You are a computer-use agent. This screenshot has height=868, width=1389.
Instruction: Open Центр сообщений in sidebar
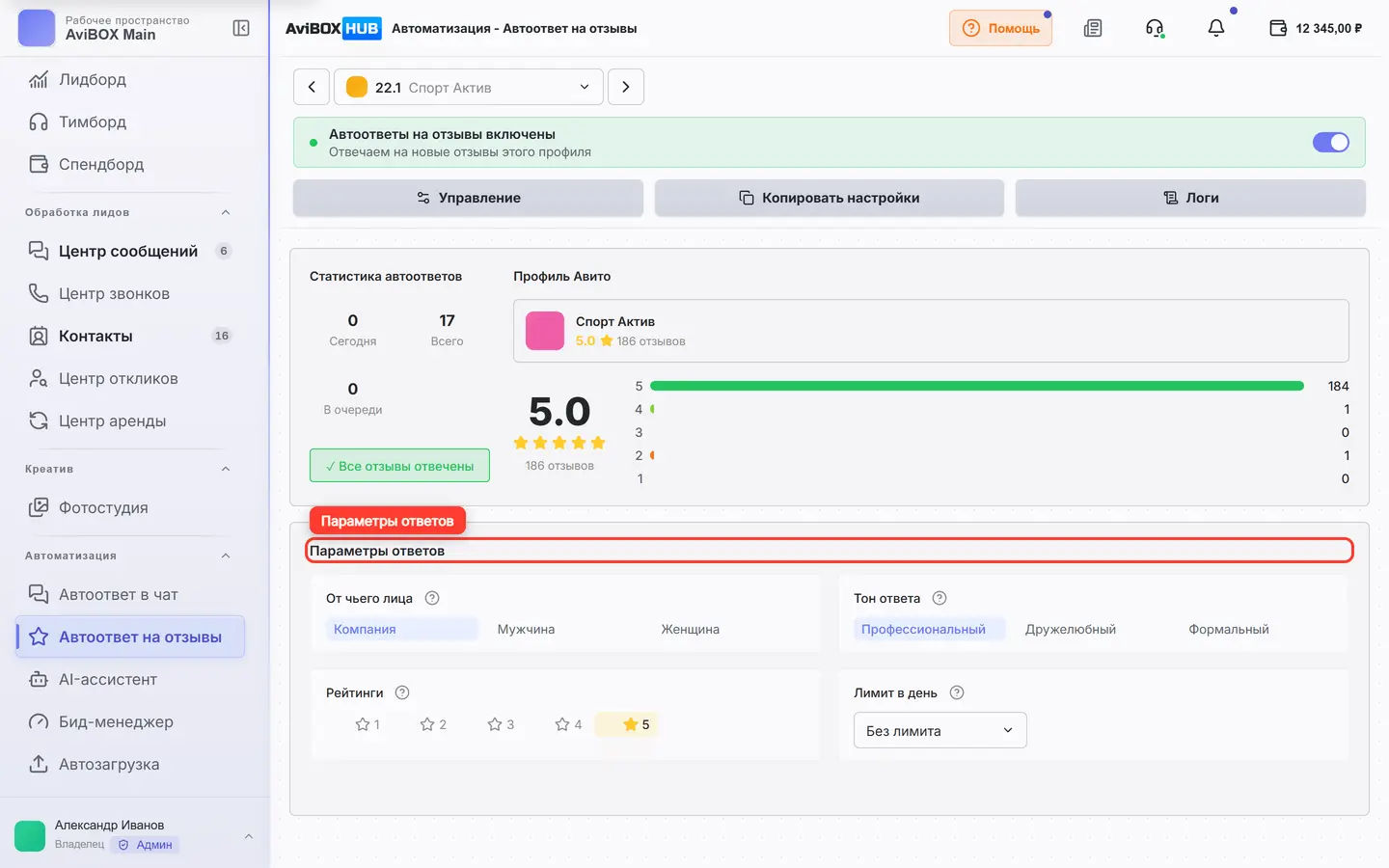[x=130, y=251]
